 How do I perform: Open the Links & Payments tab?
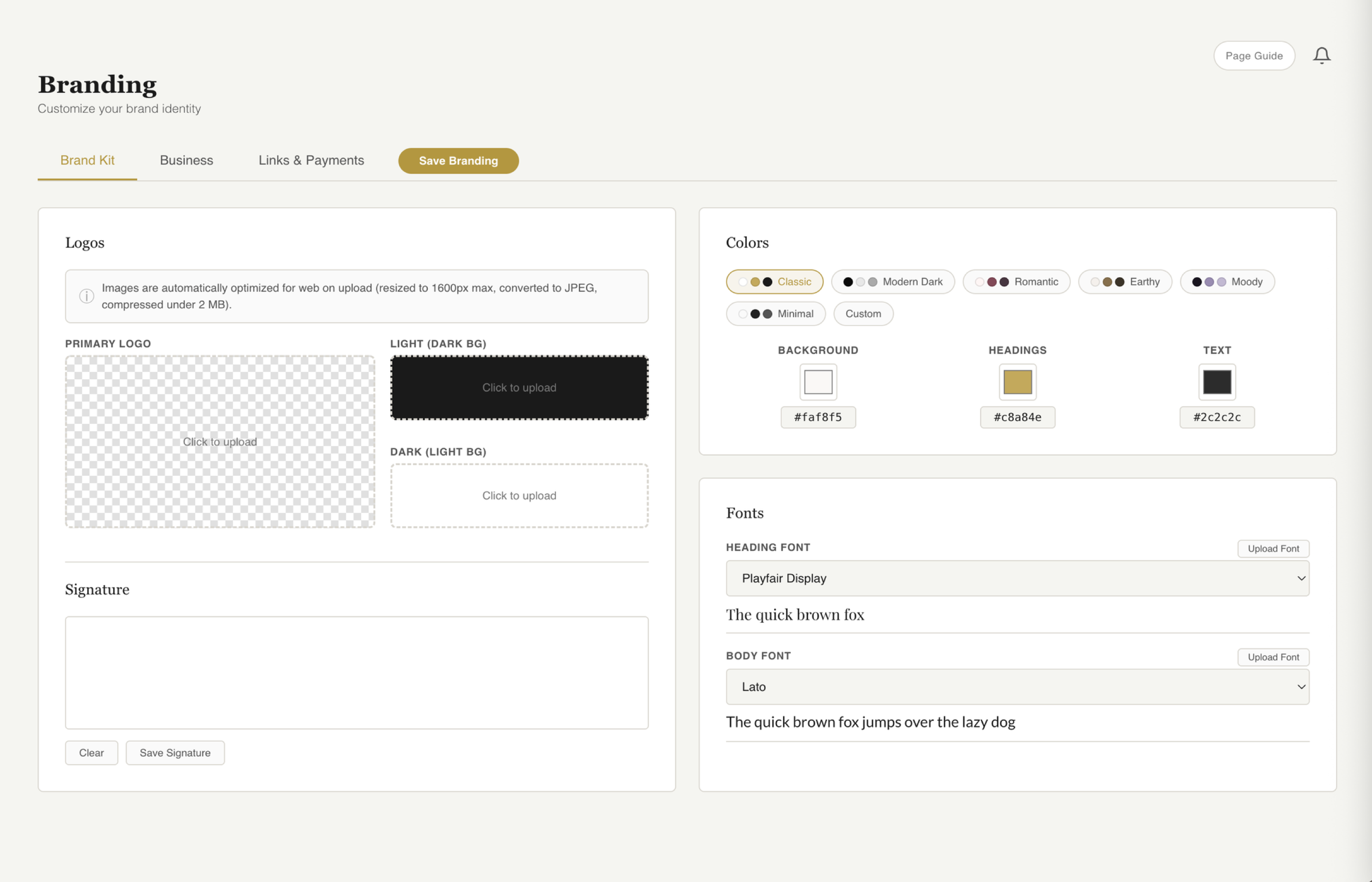coord(311,160)
